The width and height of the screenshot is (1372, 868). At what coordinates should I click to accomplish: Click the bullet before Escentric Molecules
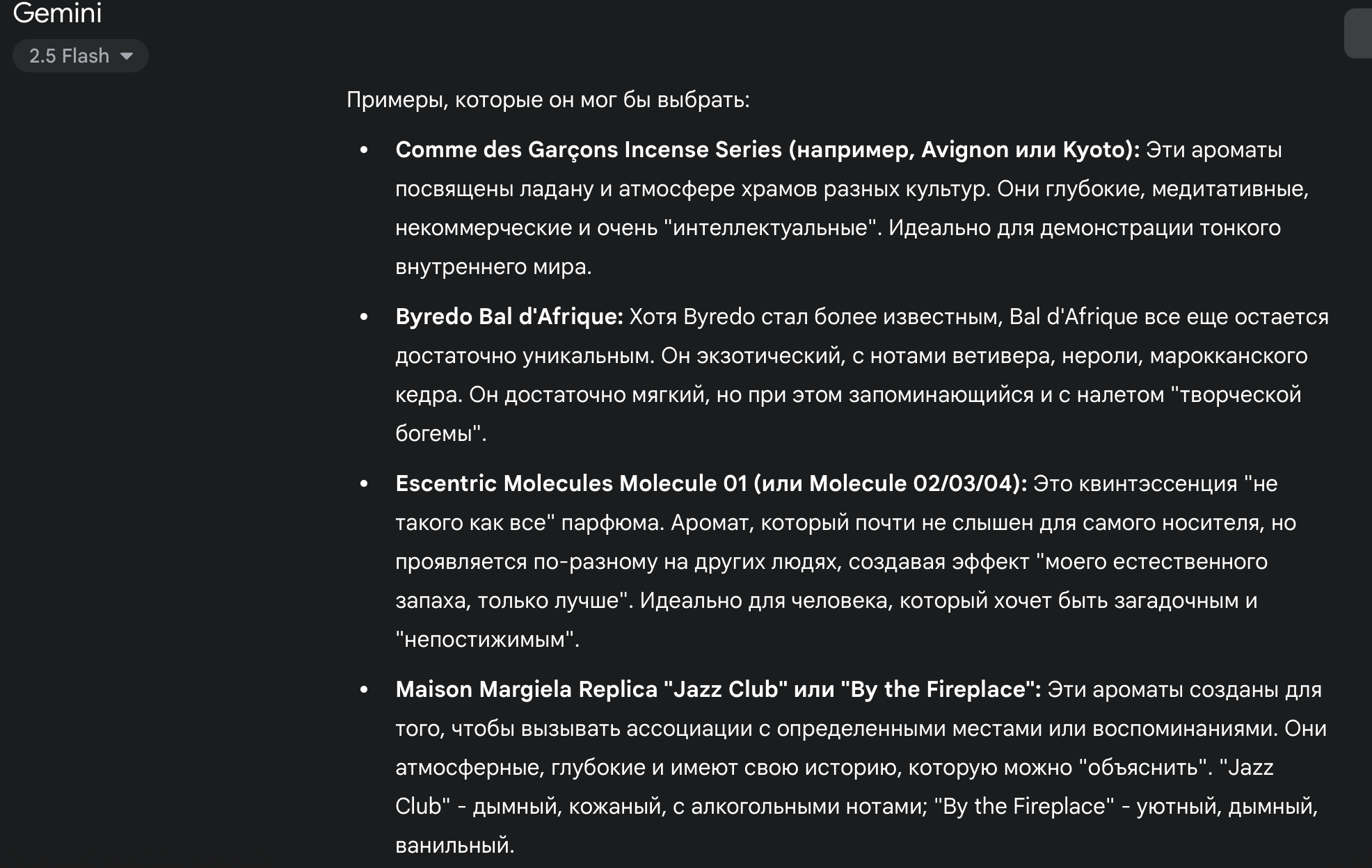pyautogui.click(x=364, y=483)
